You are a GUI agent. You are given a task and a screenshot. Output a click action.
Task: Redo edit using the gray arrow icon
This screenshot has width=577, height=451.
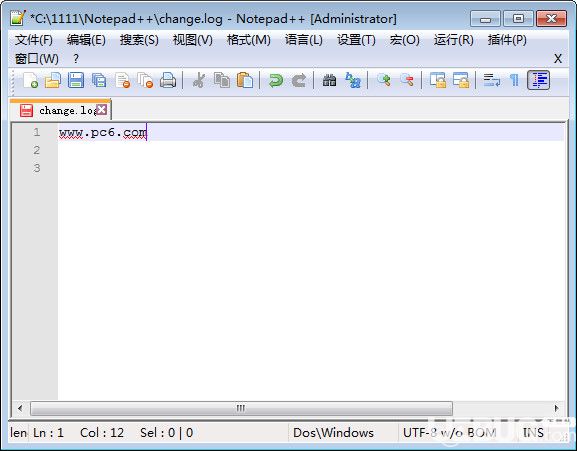click(x=299, y=80)
